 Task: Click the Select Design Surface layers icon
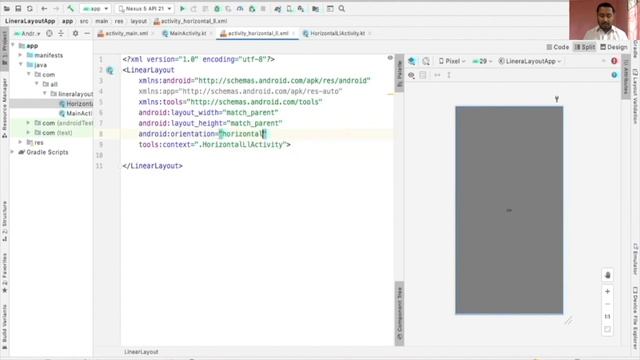412,61
